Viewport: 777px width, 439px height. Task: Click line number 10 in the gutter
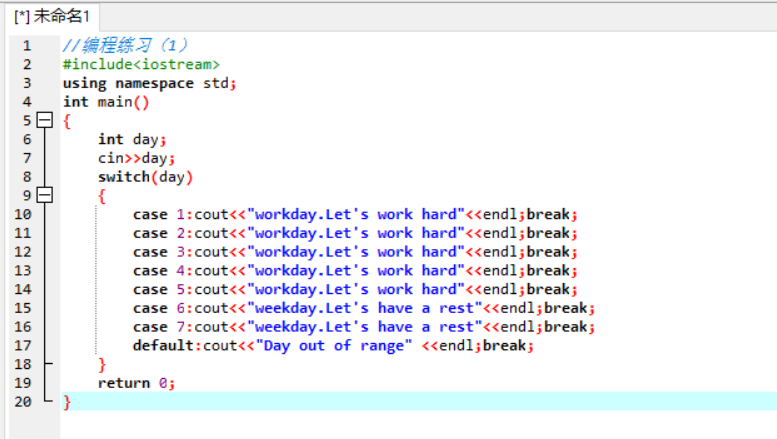(x=23, y=215)
